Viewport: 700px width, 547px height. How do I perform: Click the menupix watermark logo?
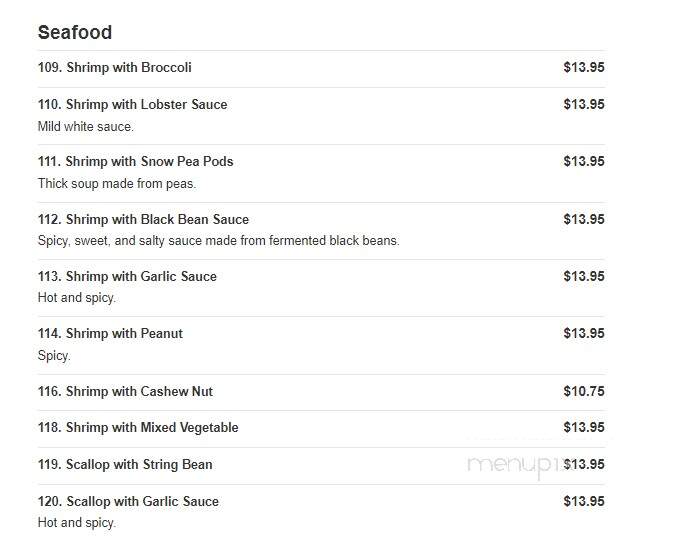(518, 465)
